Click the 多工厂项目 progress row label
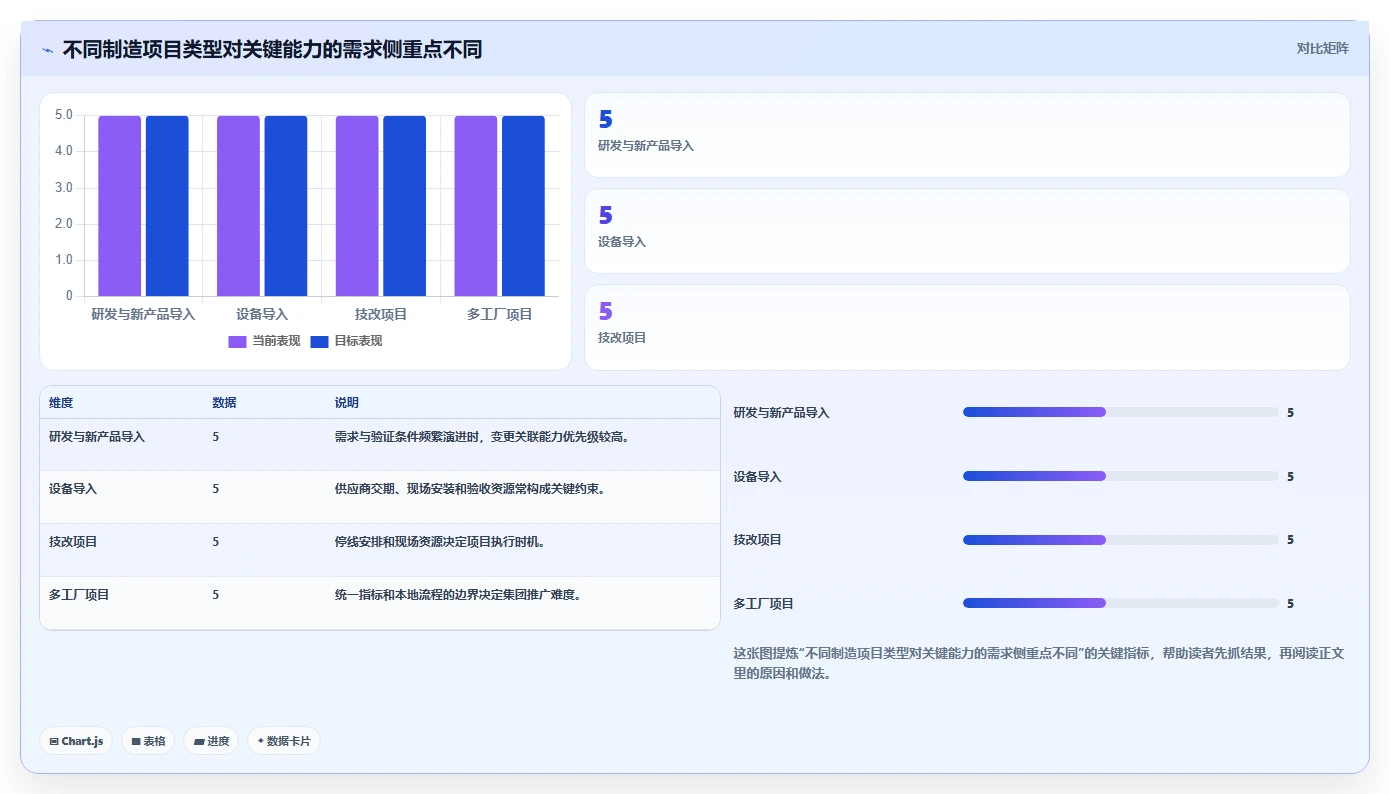This screenshot has height=794, width=1390. point(764,604)
